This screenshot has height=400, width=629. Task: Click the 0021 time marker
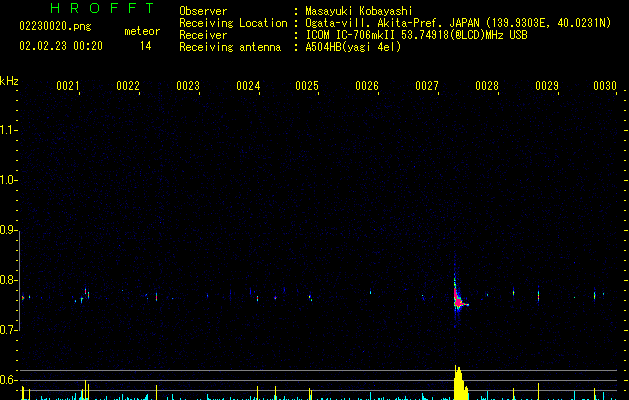(x=67, y=86)
